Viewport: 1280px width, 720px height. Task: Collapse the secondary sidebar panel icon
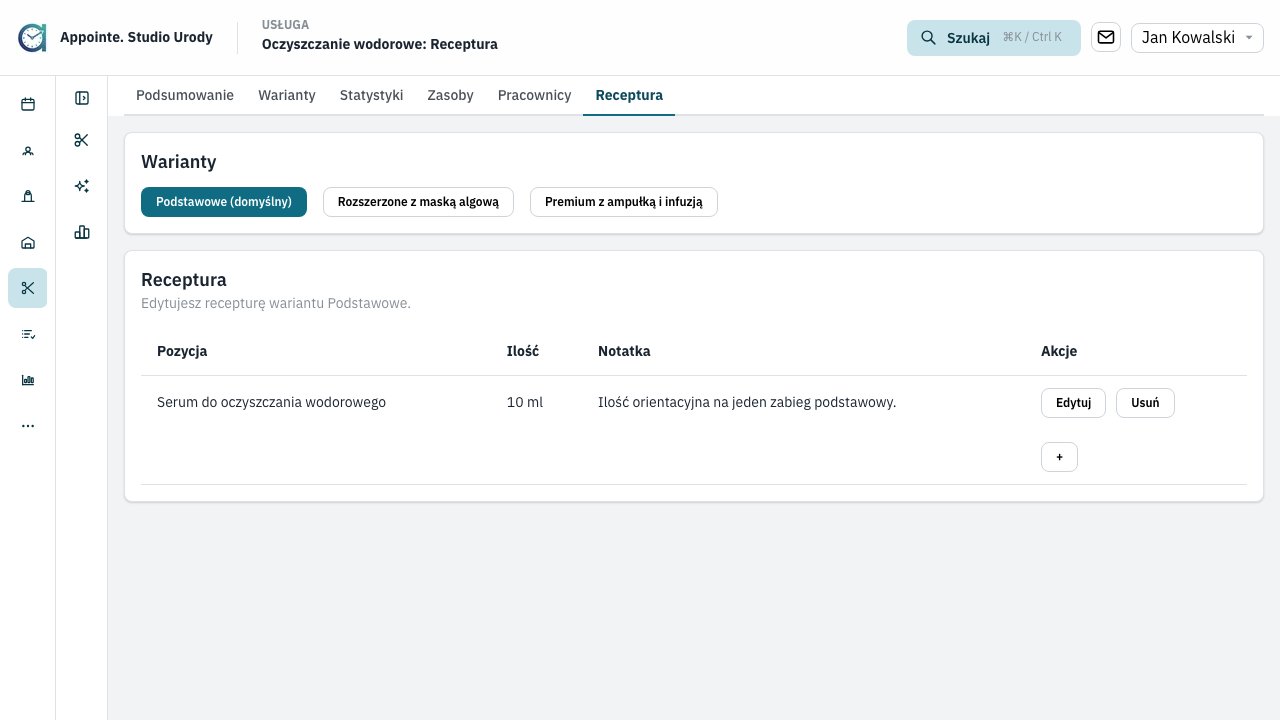(x=82, y=98)
